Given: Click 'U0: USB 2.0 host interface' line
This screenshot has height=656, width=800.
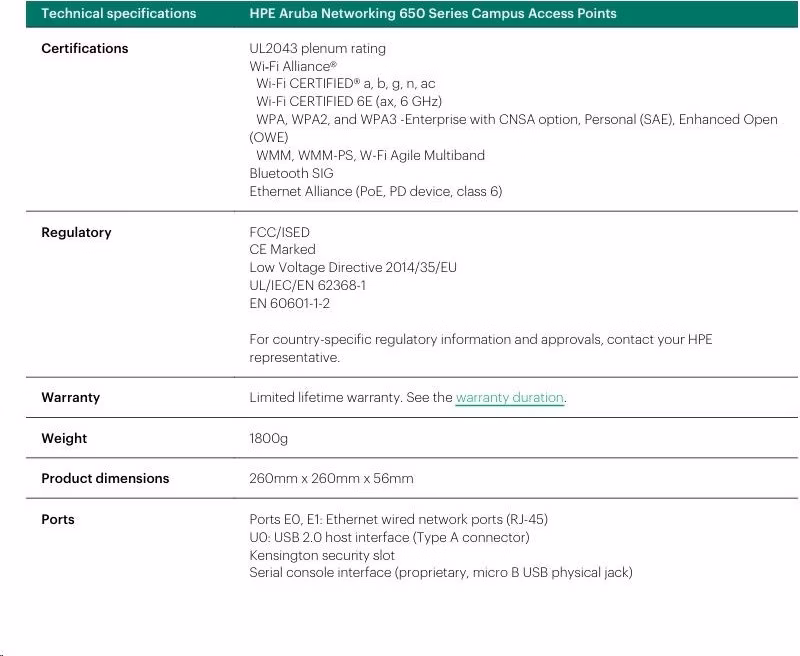Looking at the screenshot, I should tap(389, 537).
